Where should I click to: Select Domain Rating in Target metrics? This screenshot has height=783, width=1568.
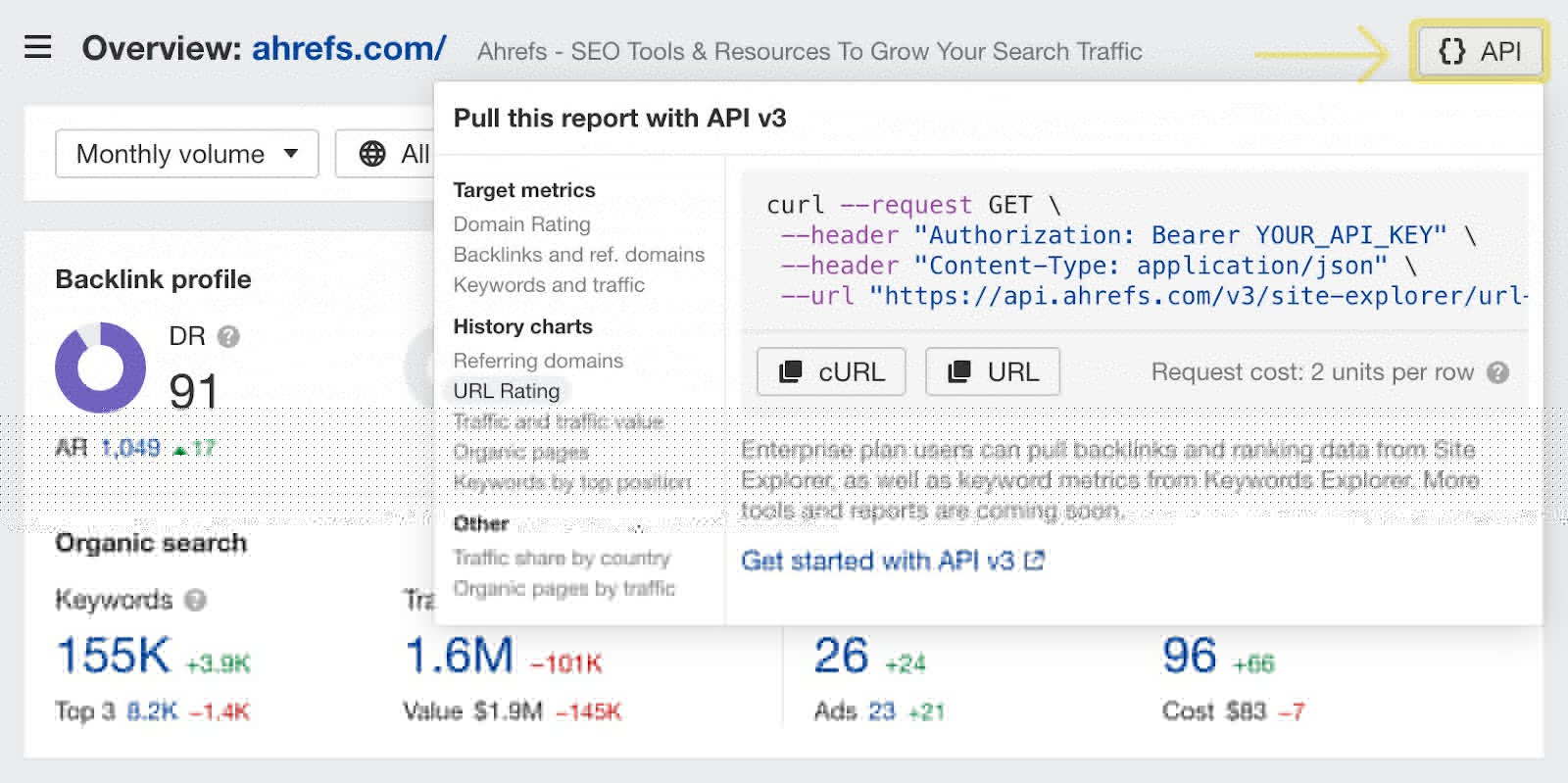click(521, 224)
